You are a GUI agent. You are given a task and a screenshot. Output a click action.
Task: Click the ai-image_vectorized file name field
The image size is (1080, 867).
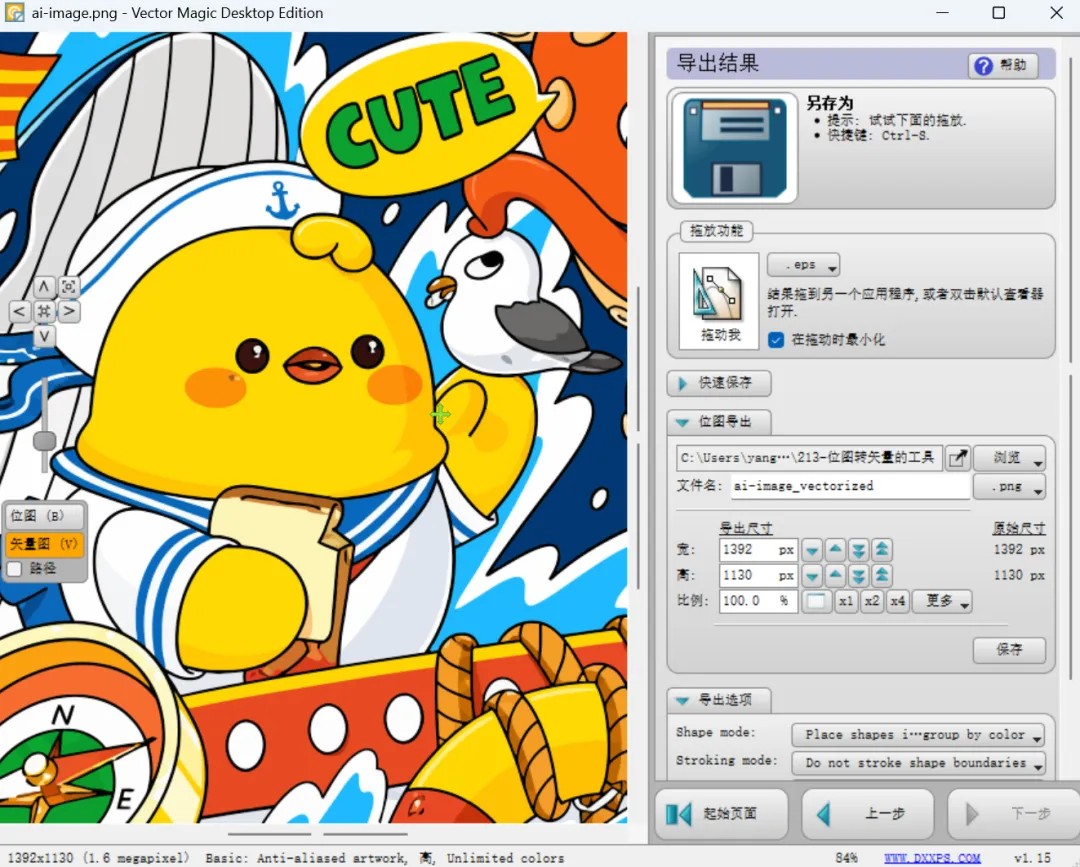pyautogui.click(x=850, y=486)
